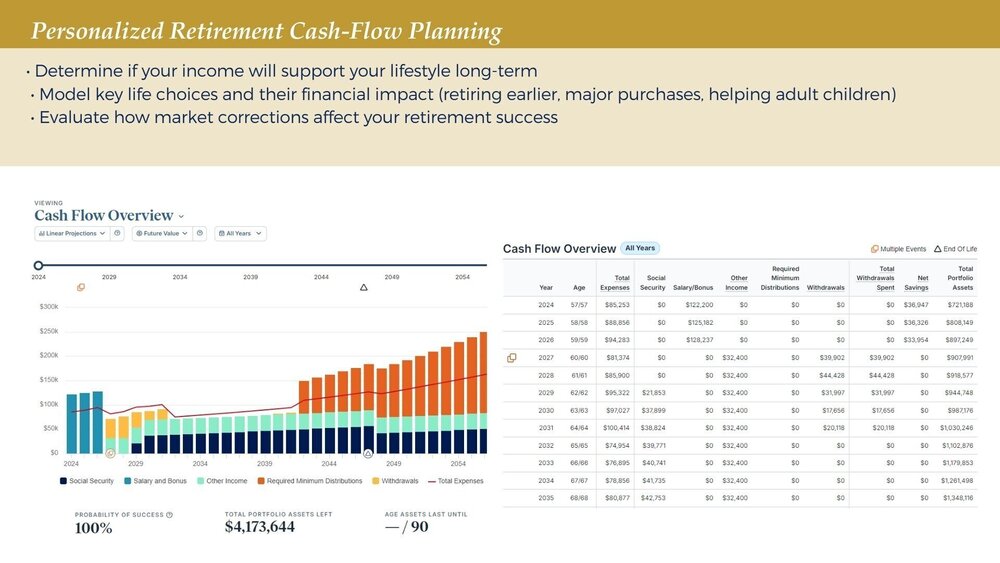The width and height of the screenshot is (1000, 563).
Task: Click the event icon on the chart's x-axis near 2027
Action: pos(110,453)
